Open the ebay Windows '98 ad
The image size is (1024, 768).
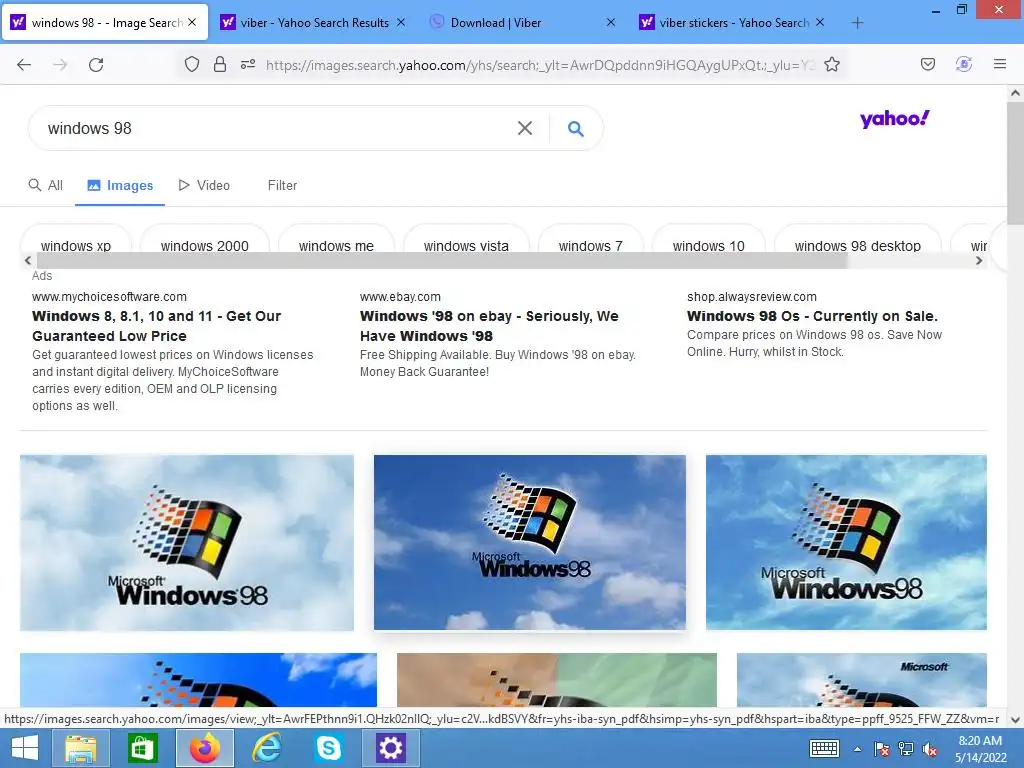[489, 326]
